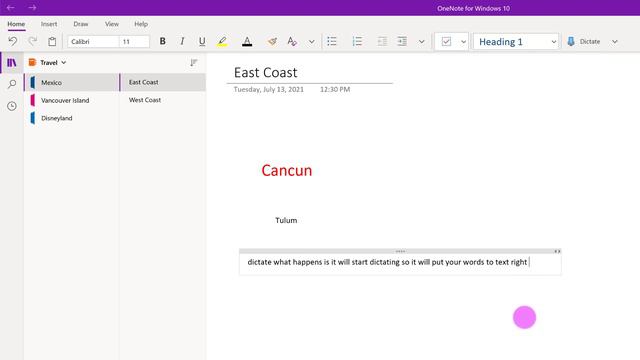Click the Undo icon

point(13,41)
